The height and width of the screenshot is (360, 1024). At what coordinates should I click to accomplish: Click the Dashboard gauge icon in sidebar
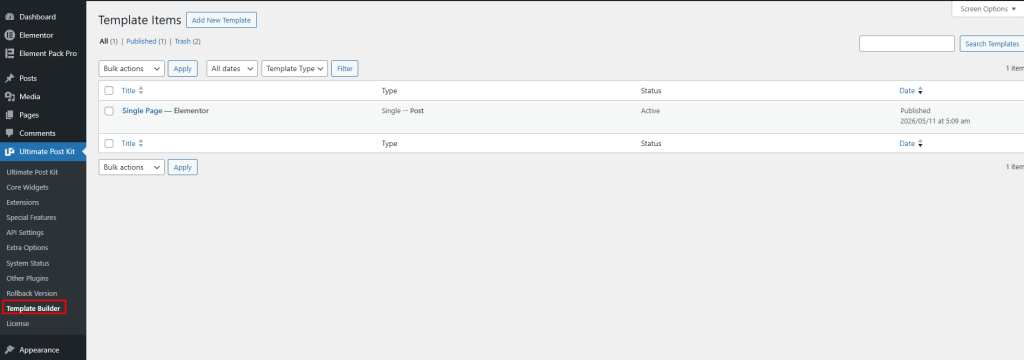[9, 17]
